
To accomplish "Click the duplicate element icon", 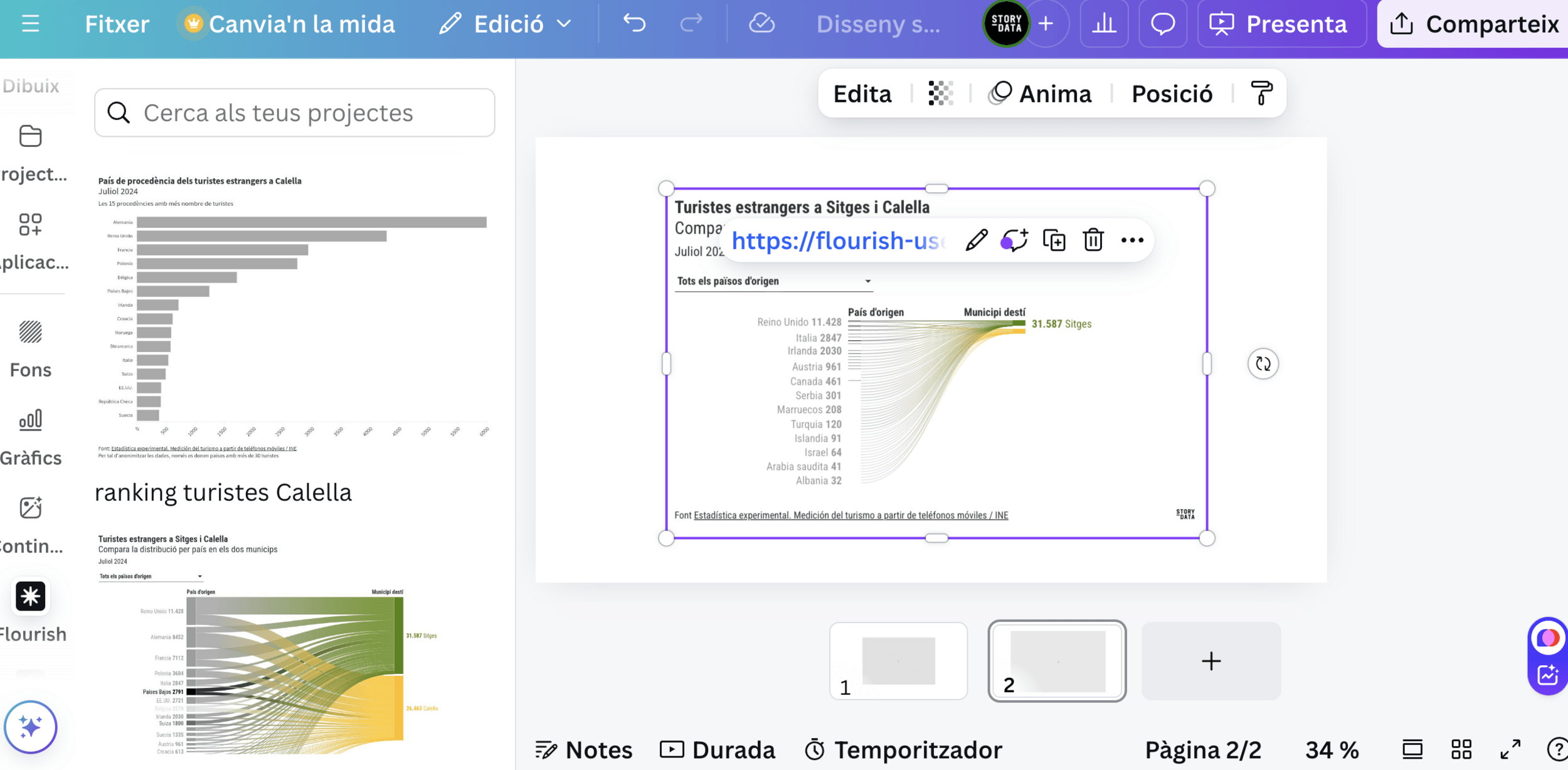I will 1054,240.
